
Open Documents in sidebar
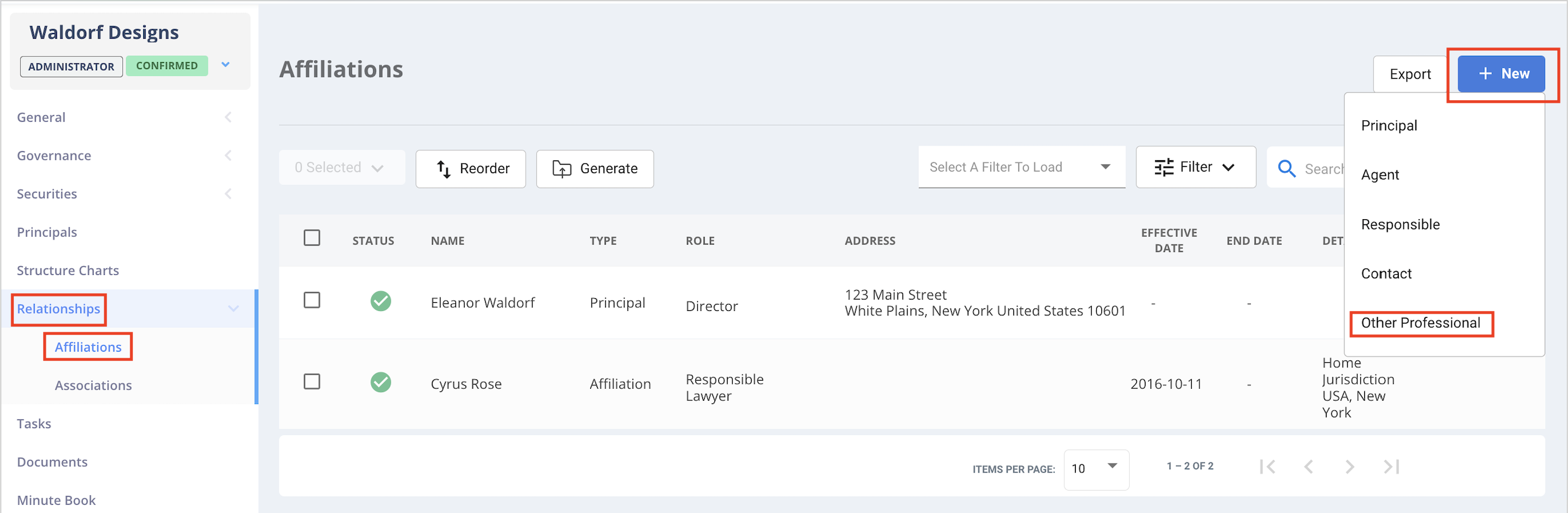click(52, 462)
